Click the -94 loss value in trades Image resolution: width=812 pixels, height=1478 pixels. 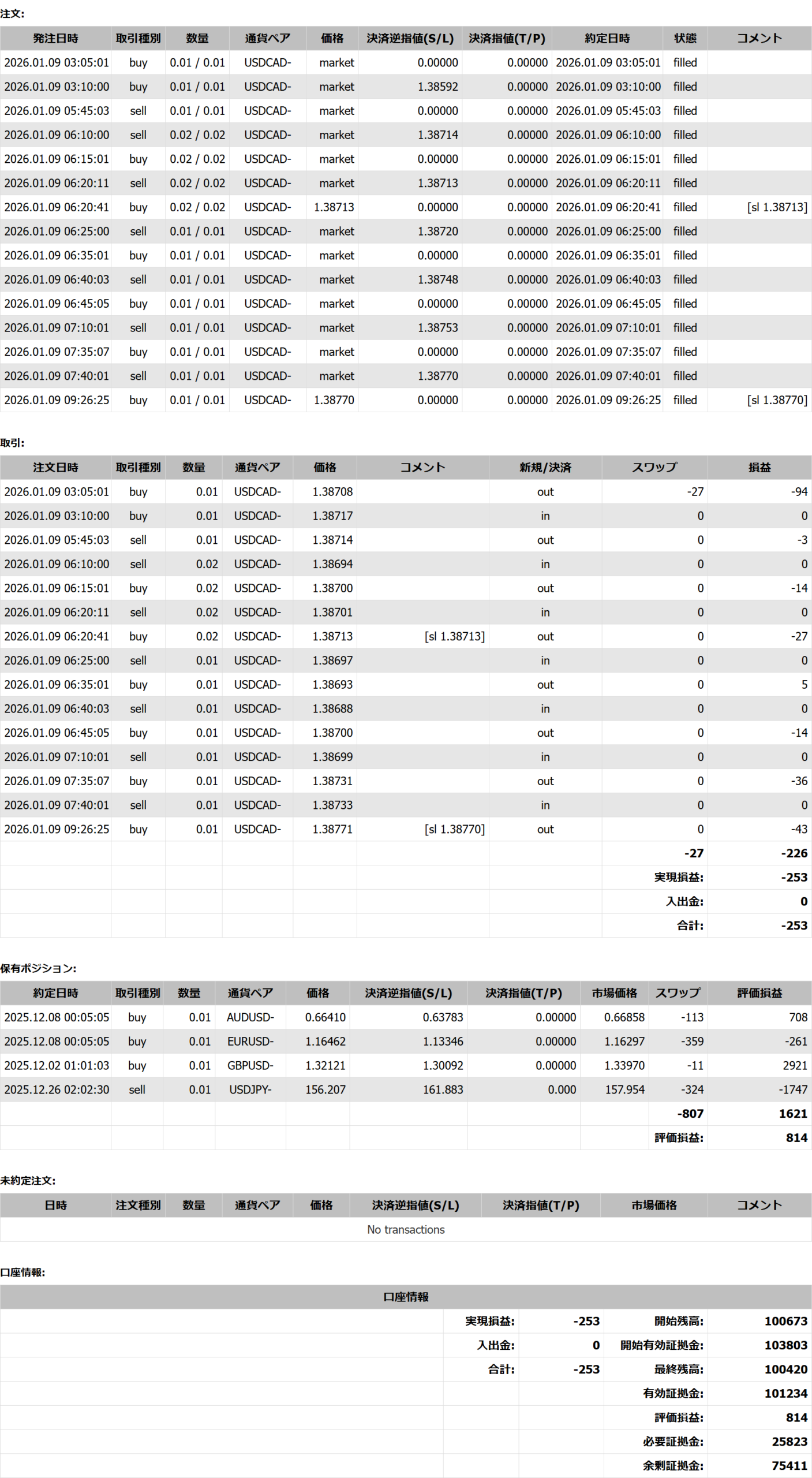click(x=799, y=491)
